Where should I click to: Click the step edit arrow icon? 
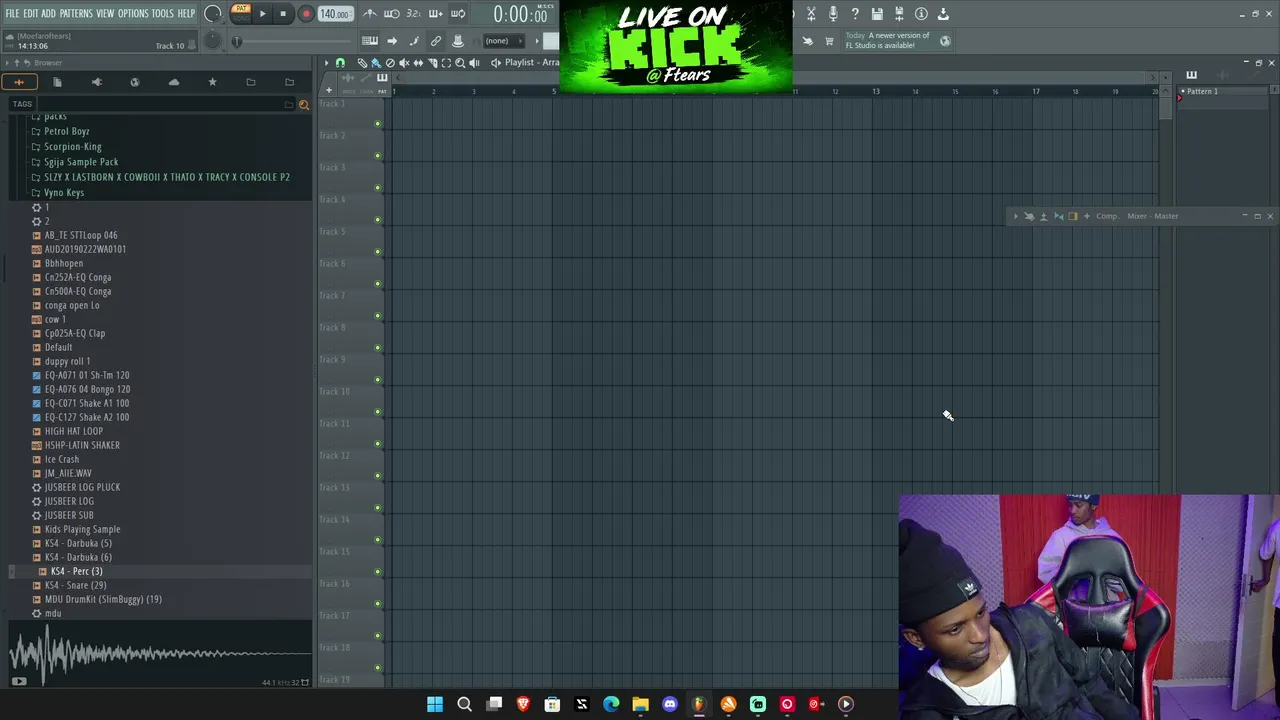click(392, 41)
